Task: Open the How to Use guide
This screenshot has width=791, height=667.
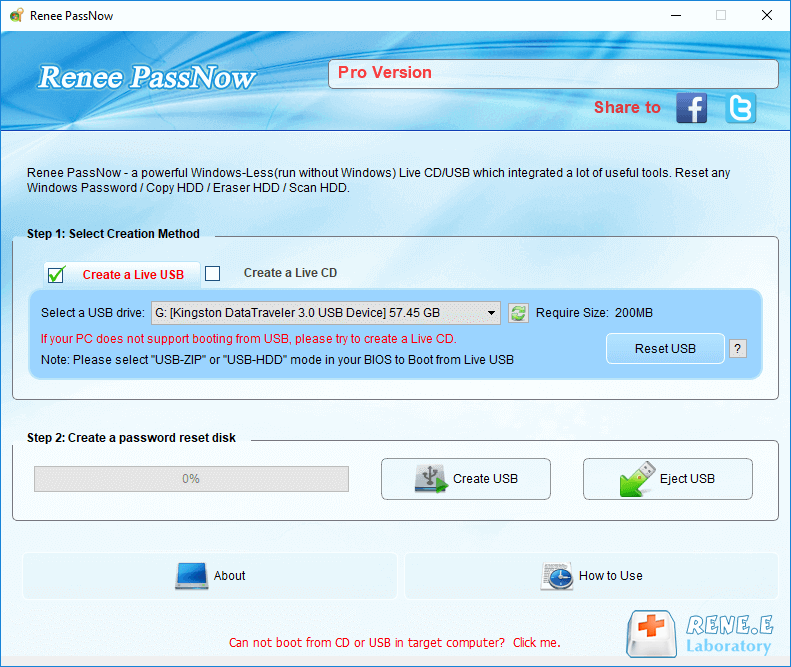Action: 591,576
